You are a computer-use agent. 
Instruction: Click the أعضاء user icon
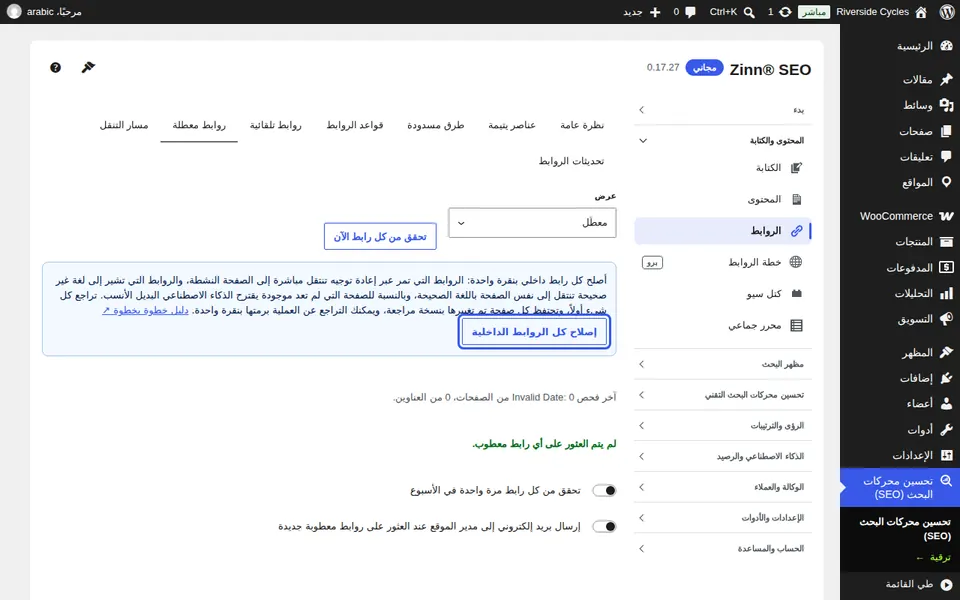pos(947,404)
